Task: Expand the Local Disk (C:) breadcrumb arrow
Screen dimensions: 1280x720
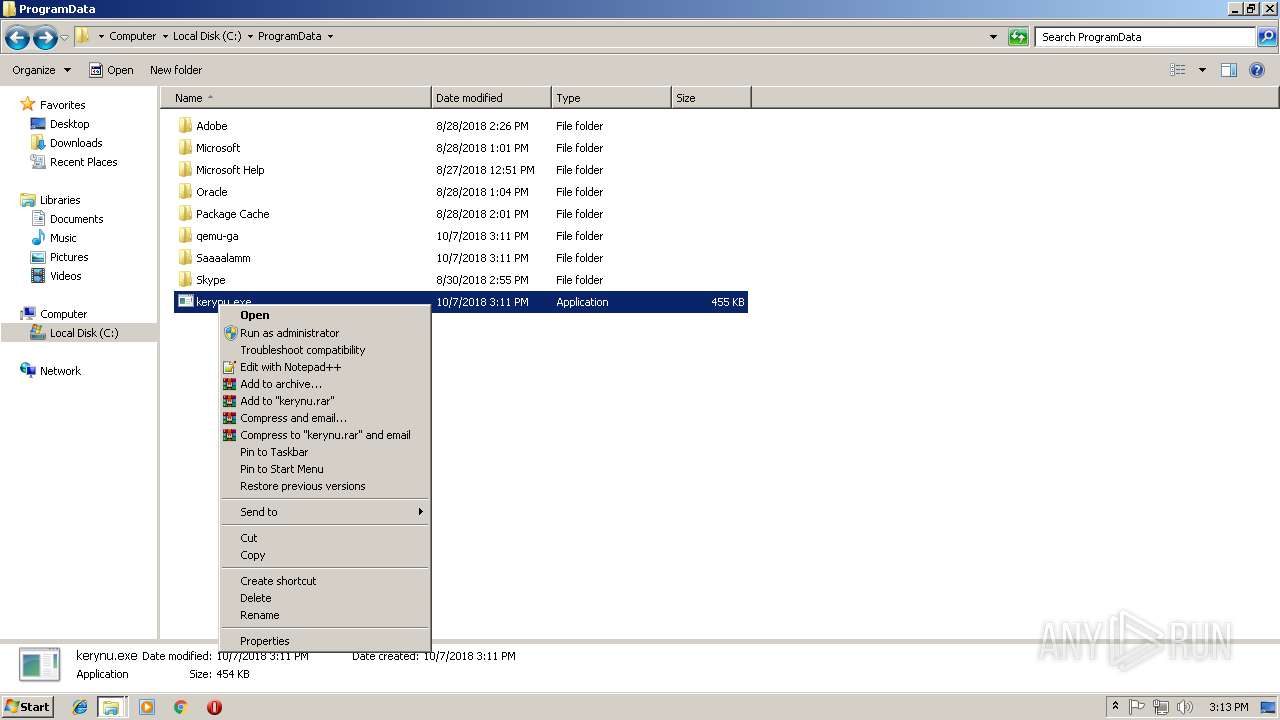Action: pyautogui.click(x=249, y=37)
